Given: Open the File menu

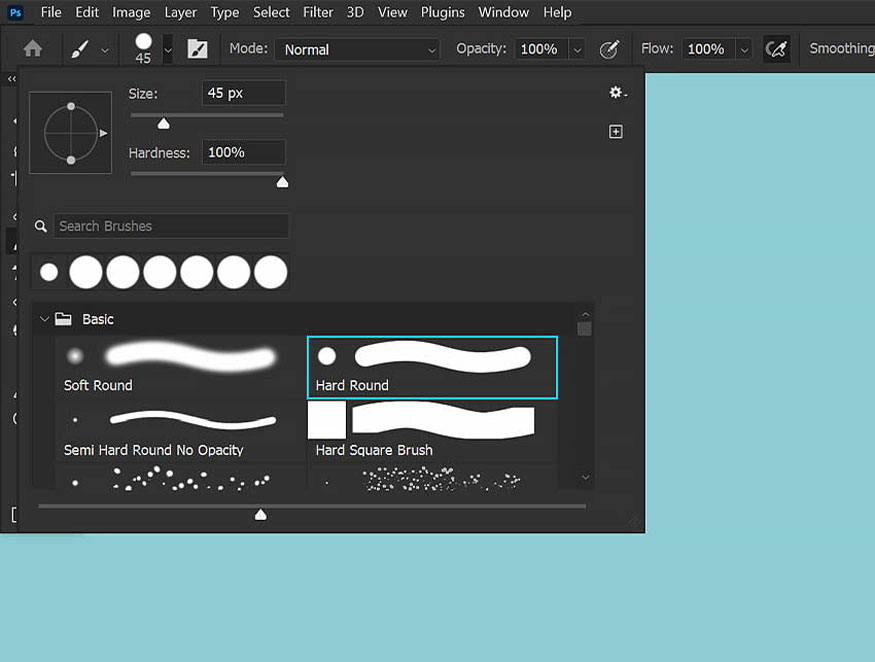Looking at the screenshot, I should pyautogui.click(x=51, y=12).
